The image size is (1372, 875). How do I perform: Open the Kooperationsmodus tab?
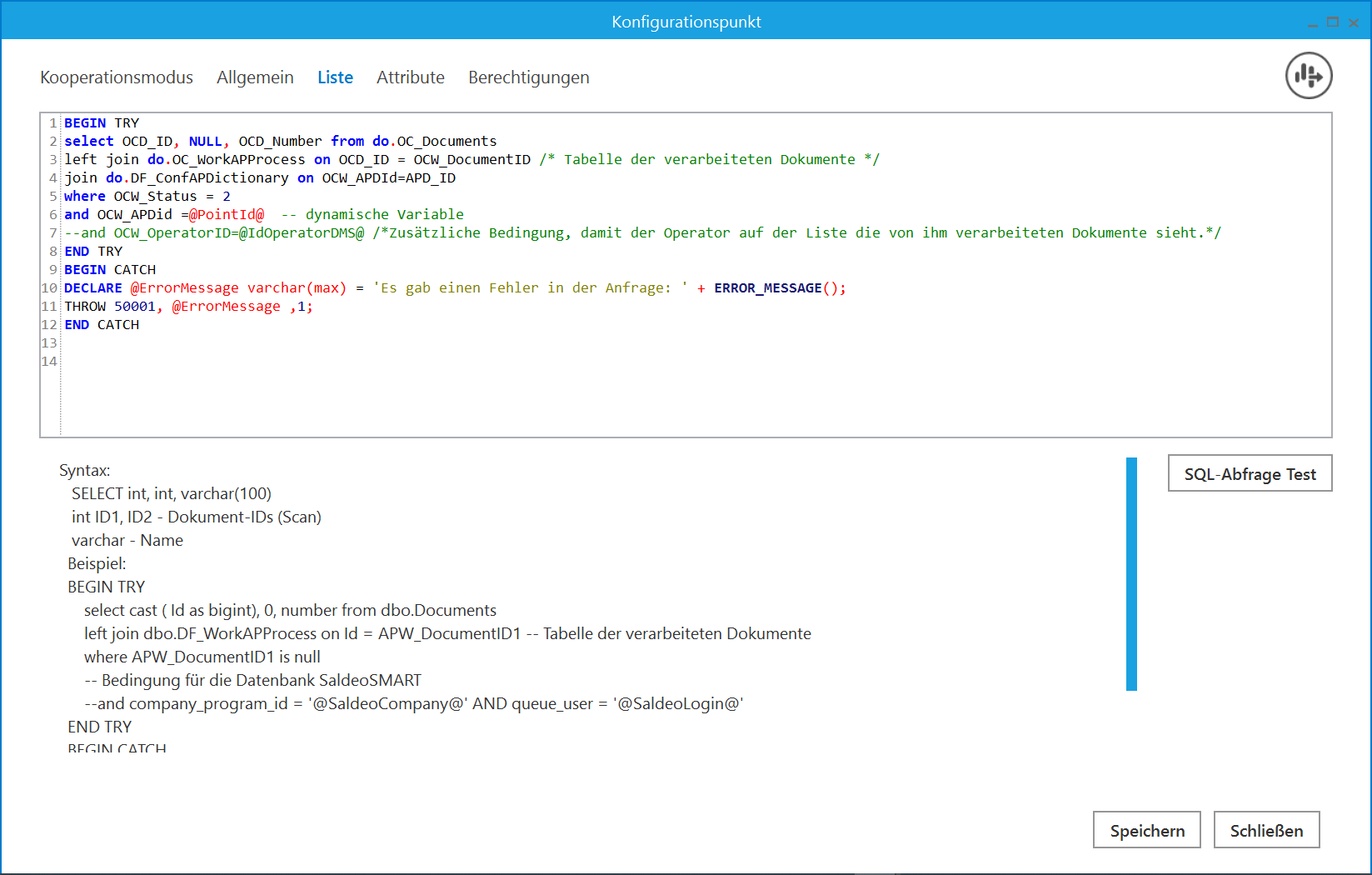pos(117,77)
